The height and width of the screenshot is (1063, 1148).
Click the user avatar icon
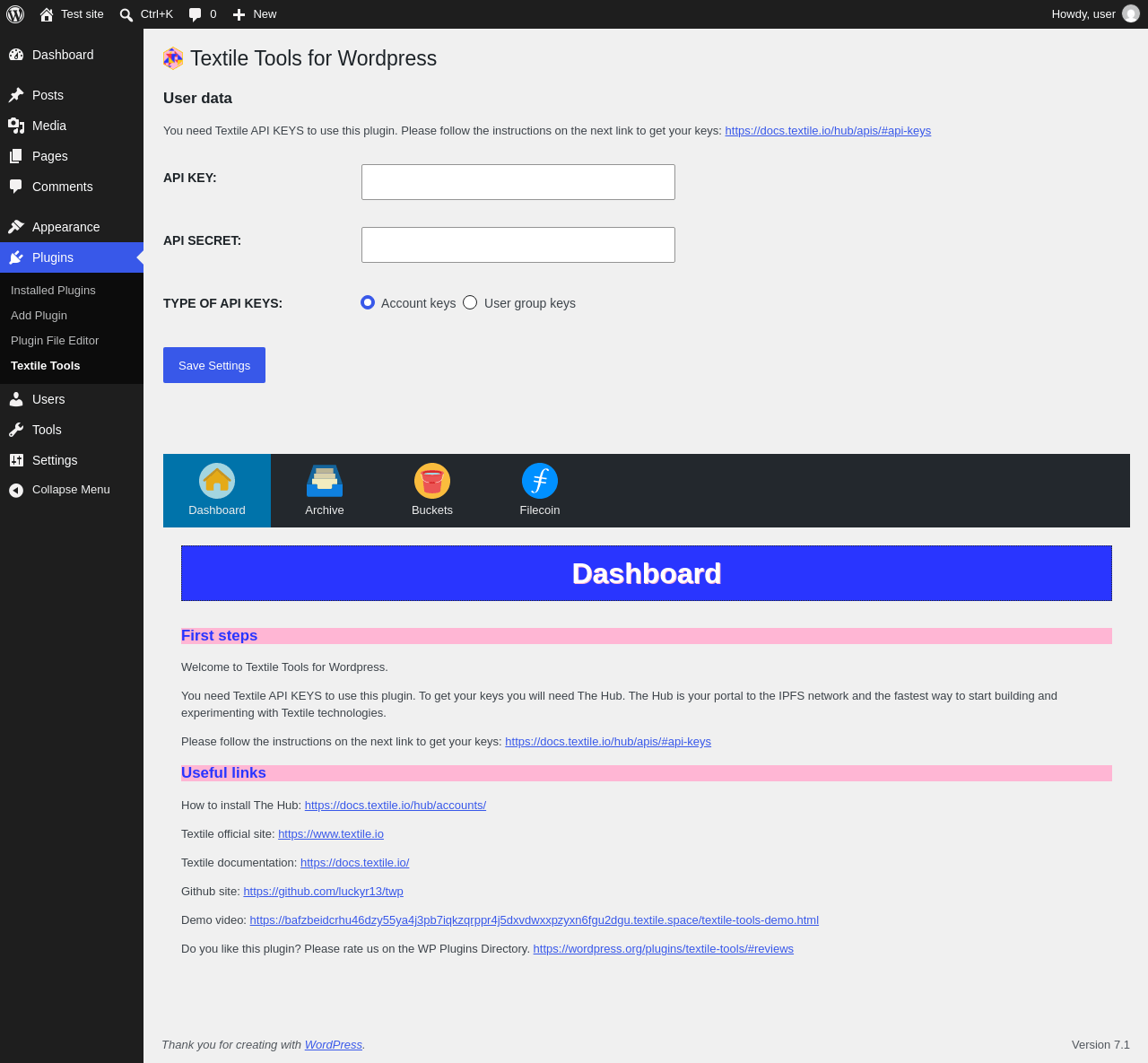pos(1131,14)
